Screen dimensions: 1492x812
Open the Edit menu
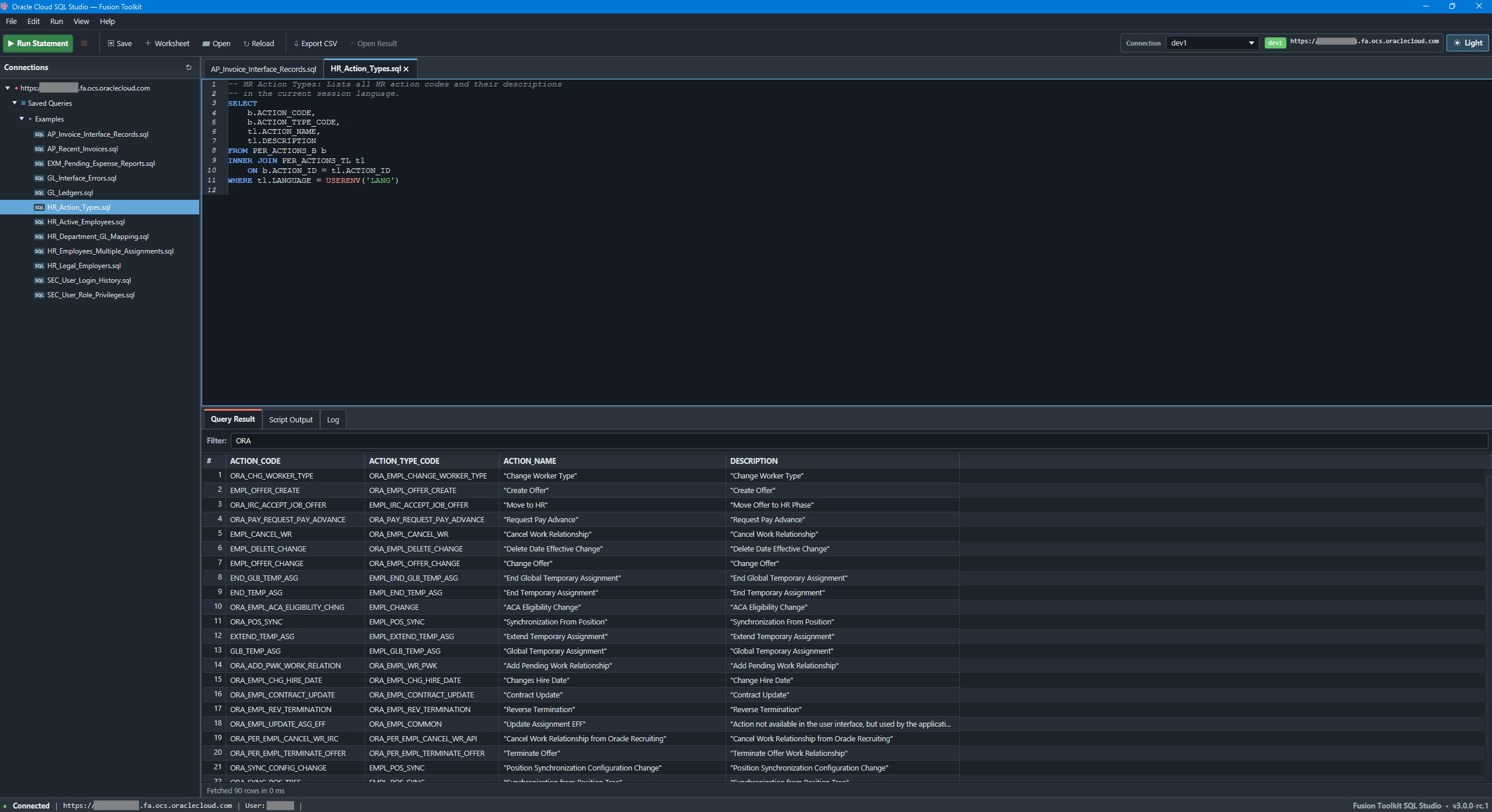[33, 21]
